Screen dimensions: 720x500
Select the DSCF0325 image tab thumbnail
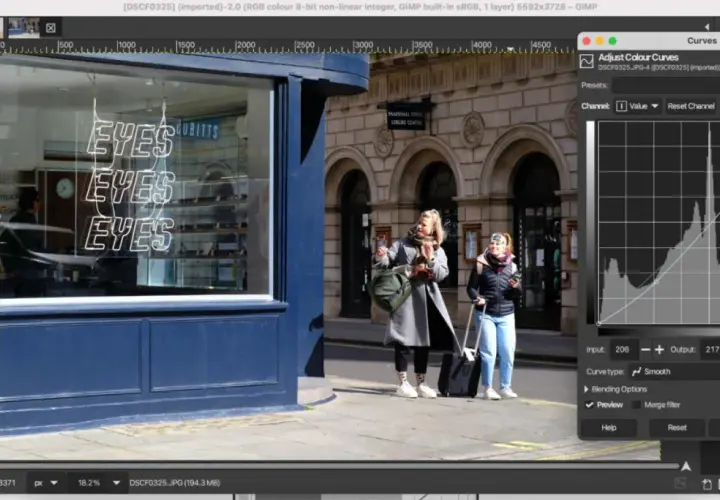[24, 28]
